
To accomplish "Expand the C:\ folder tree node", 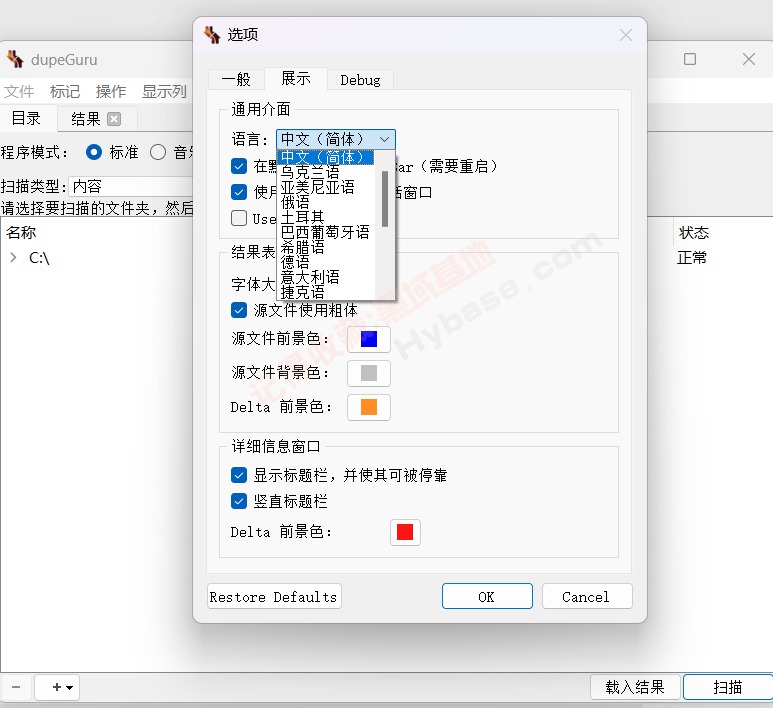I will coord(13,257).
